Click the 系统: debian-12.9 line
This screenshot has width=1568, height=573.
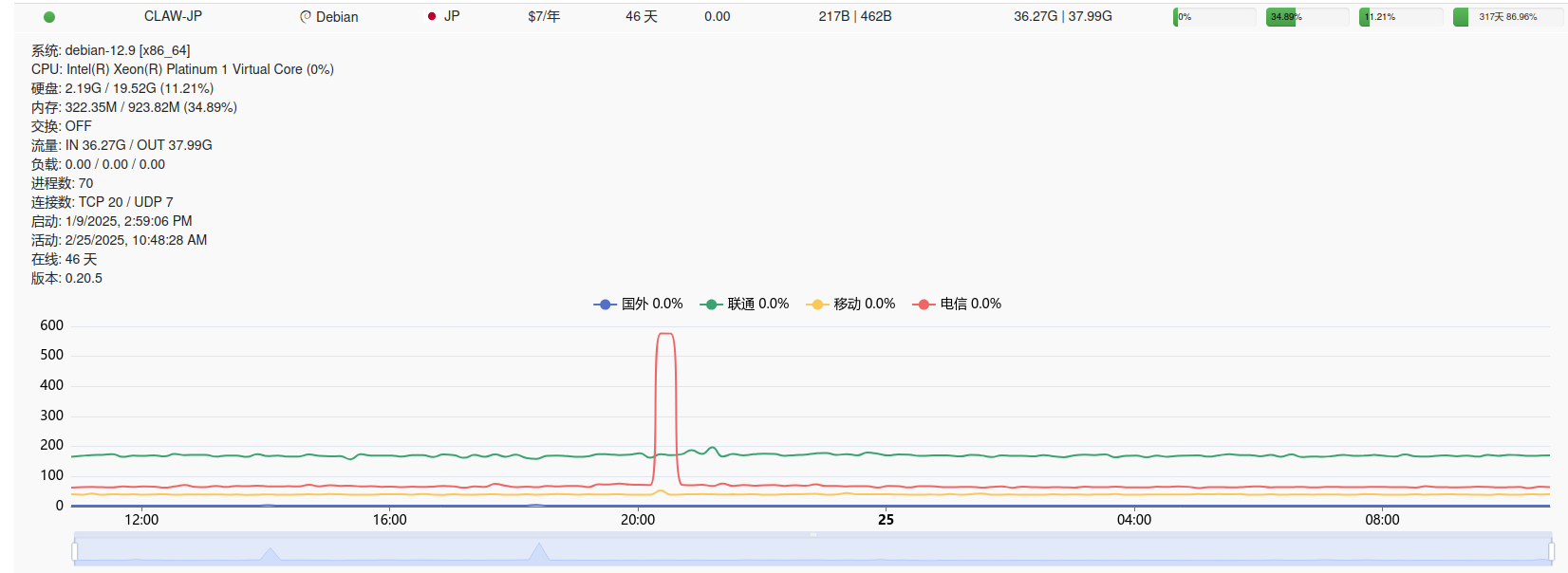point(111,50)
